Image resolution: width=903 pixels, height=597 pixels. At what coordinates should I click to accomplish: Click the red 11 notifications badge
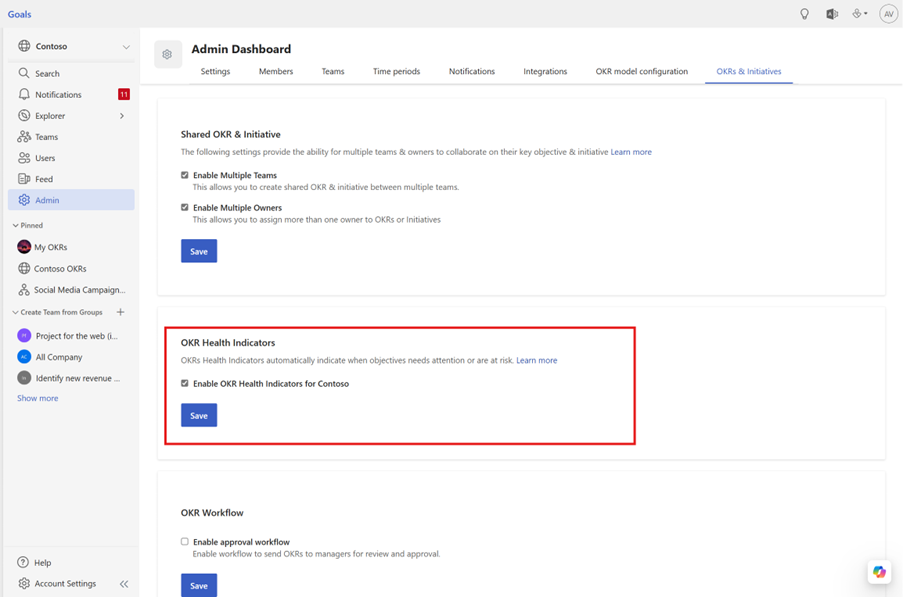click(124, 94)
